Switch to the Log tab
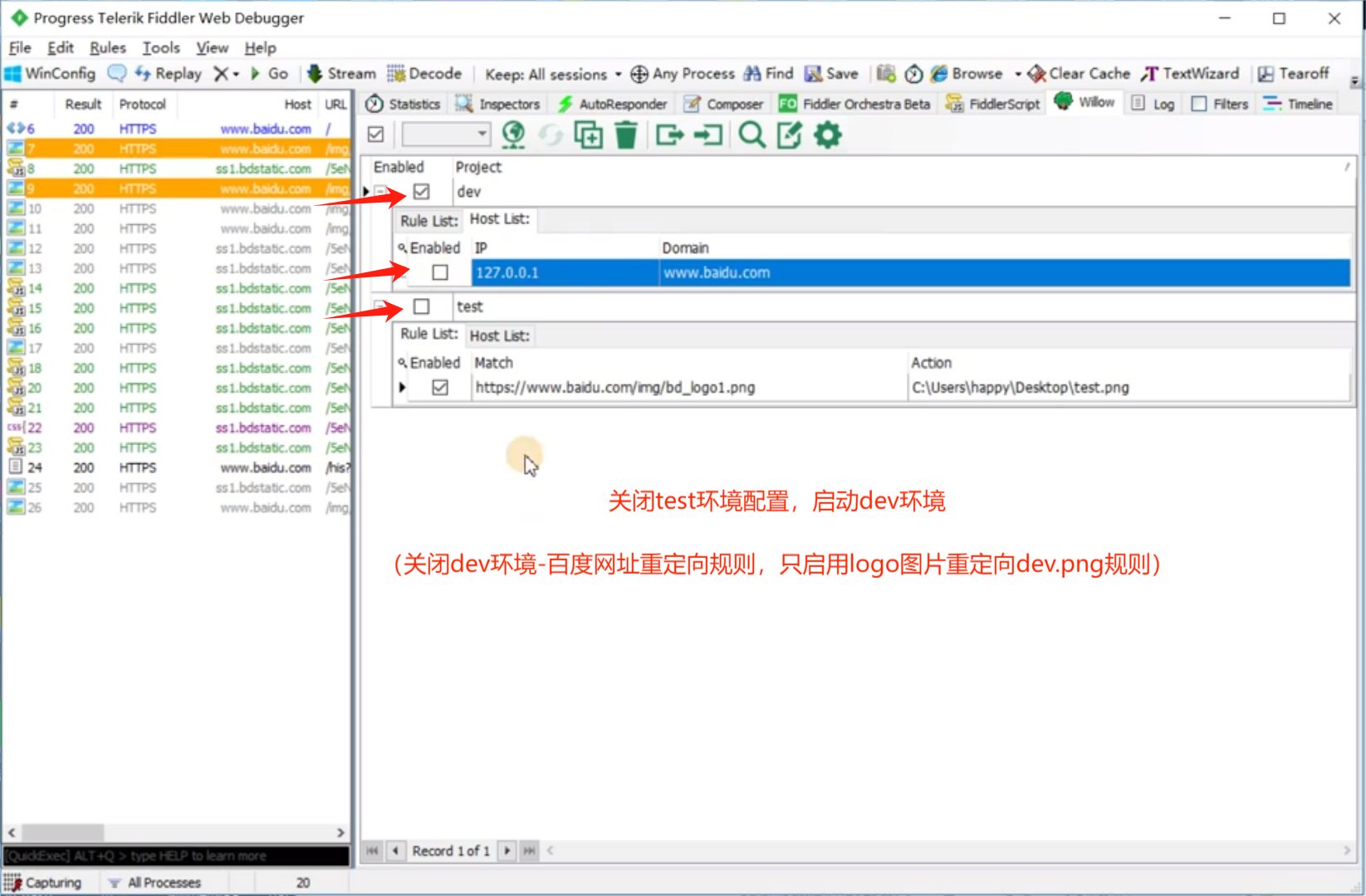 coord(1153,104)
